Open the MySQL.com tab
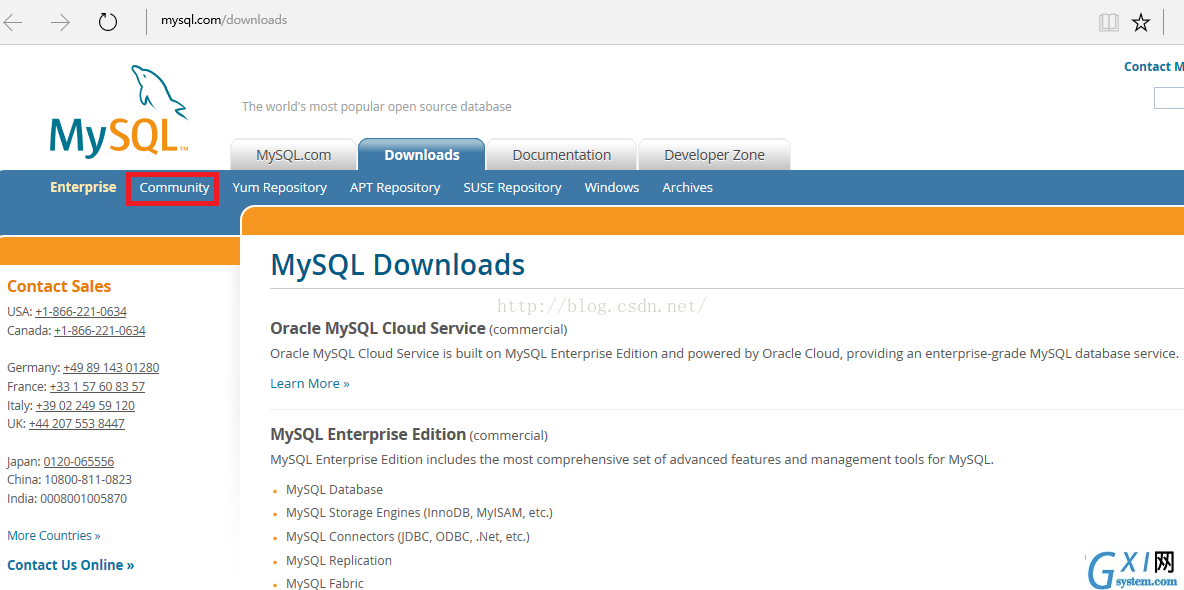 293,155
